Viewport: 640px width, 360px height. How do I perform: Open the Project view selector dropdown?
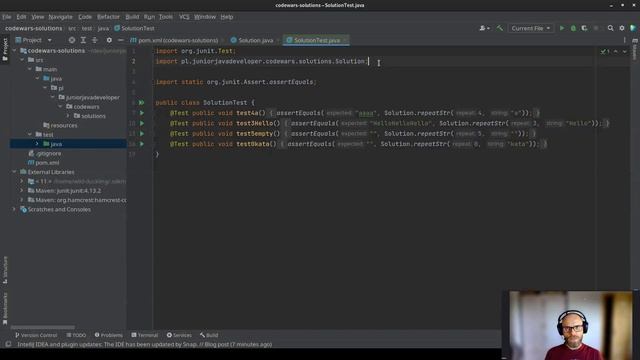[33, 40]
